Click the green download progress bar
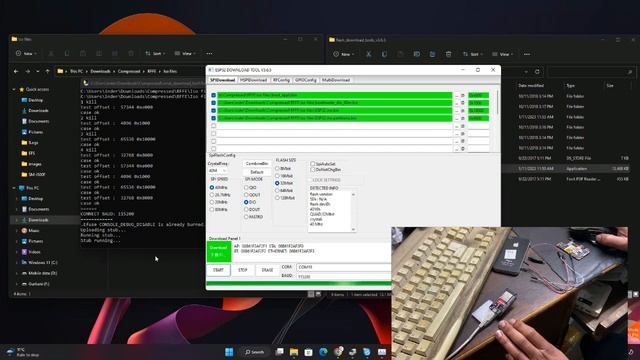Image resolution: width=640 pixels, height=360 pixels. (299, 283)
